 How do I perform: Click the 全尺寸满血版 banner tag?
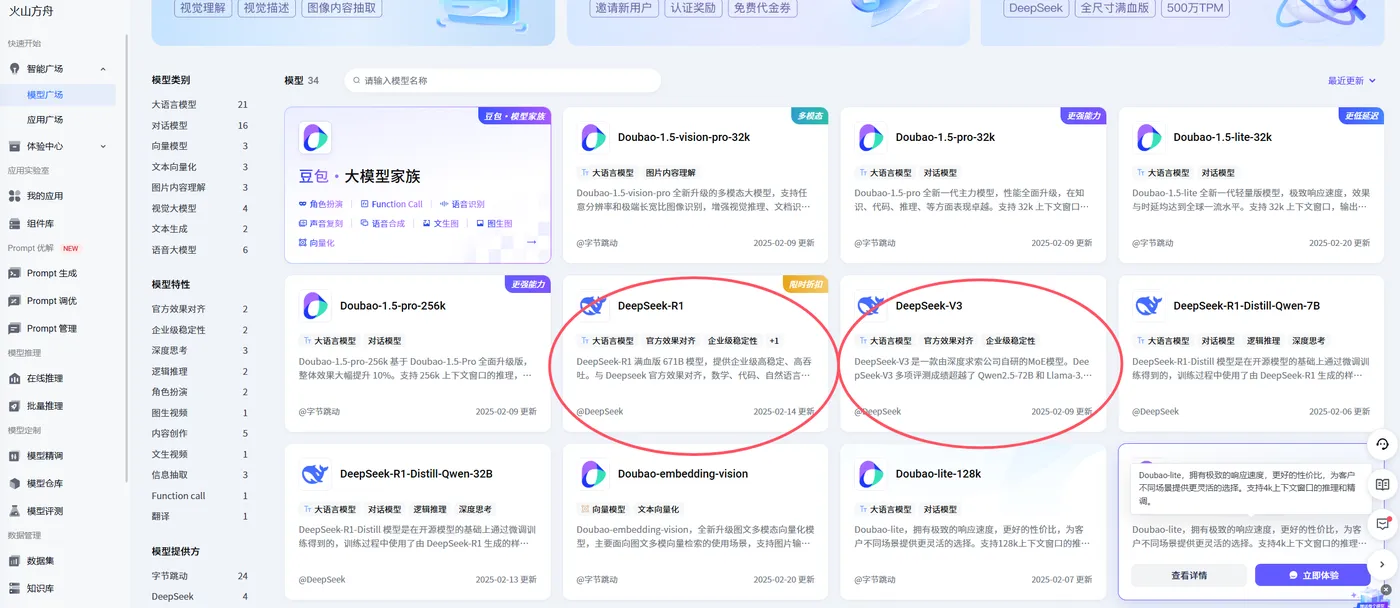pos(1117,8)
